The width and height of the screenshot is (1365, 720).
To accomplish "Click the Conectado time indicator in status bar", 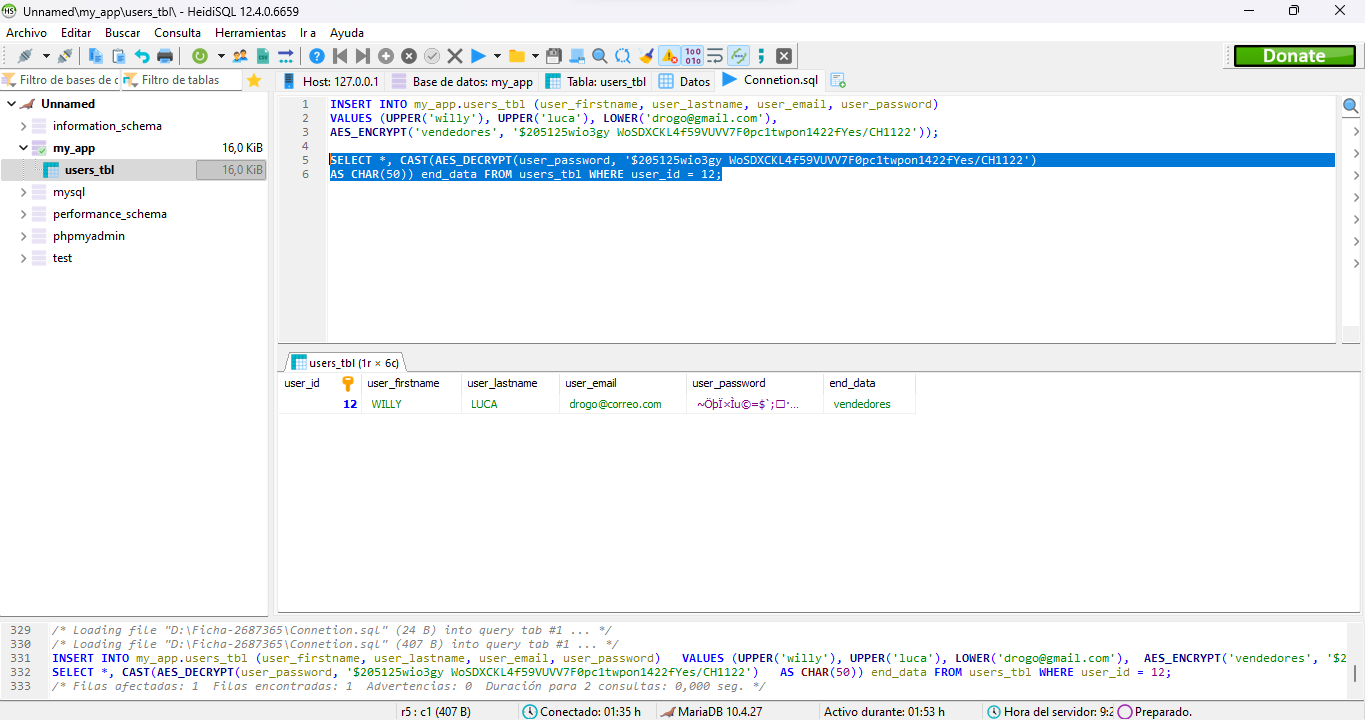I will pyautogui.click(x=590, y=711).
